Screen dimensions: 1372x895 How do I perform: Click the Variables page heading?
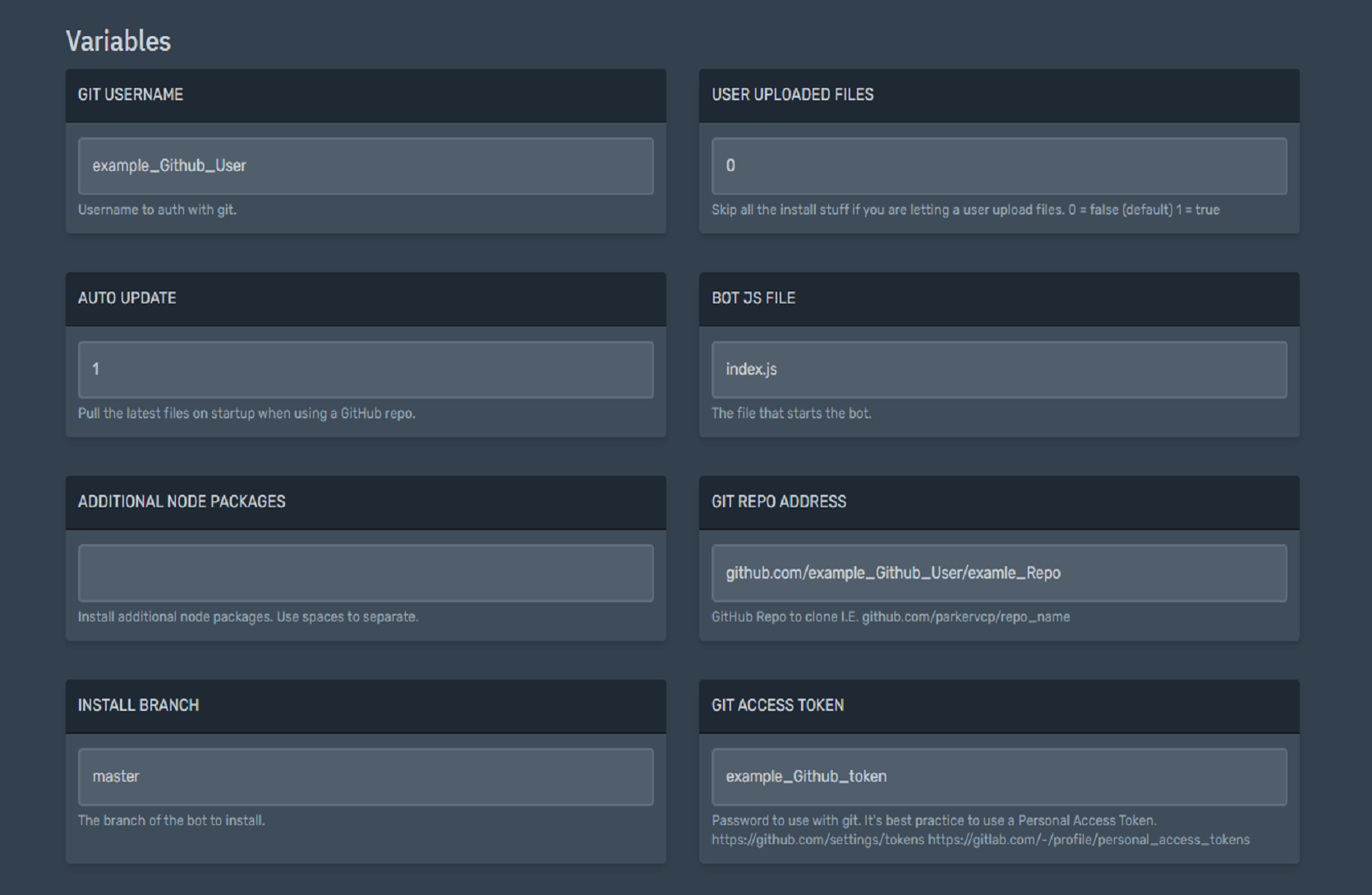point(118,40)
